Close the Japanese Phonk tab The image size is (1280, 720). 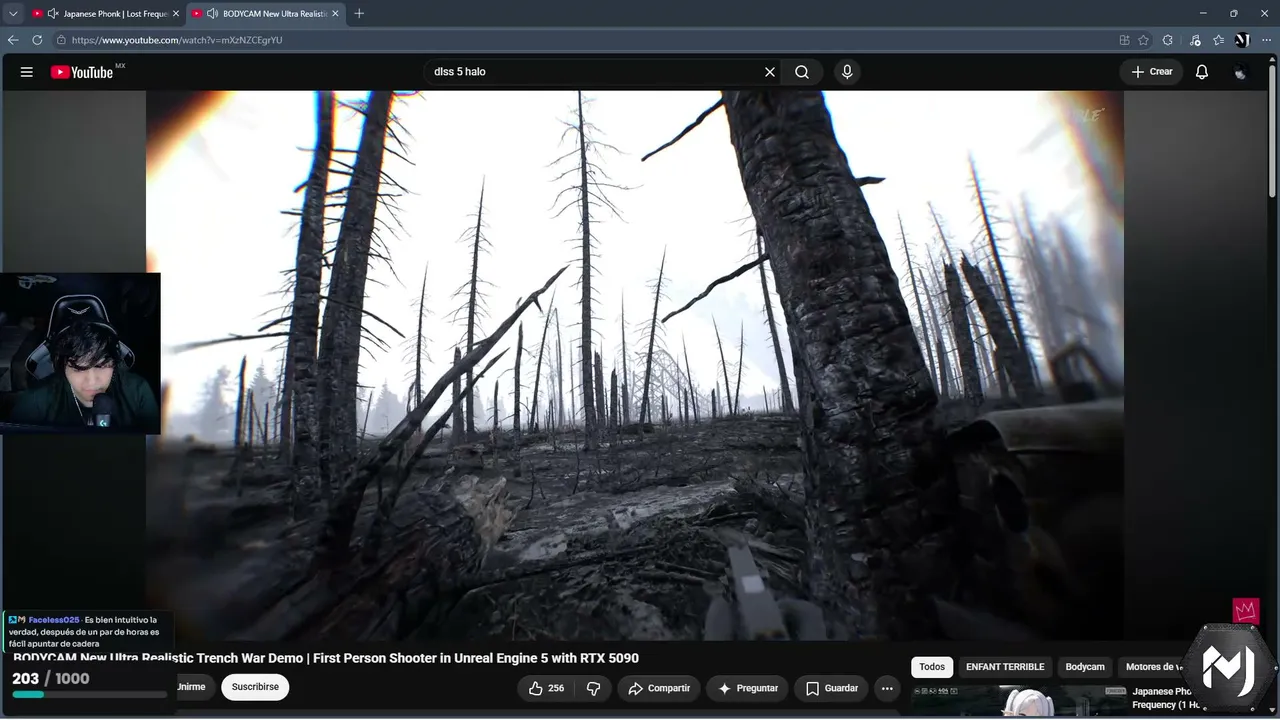pos(177,14)
